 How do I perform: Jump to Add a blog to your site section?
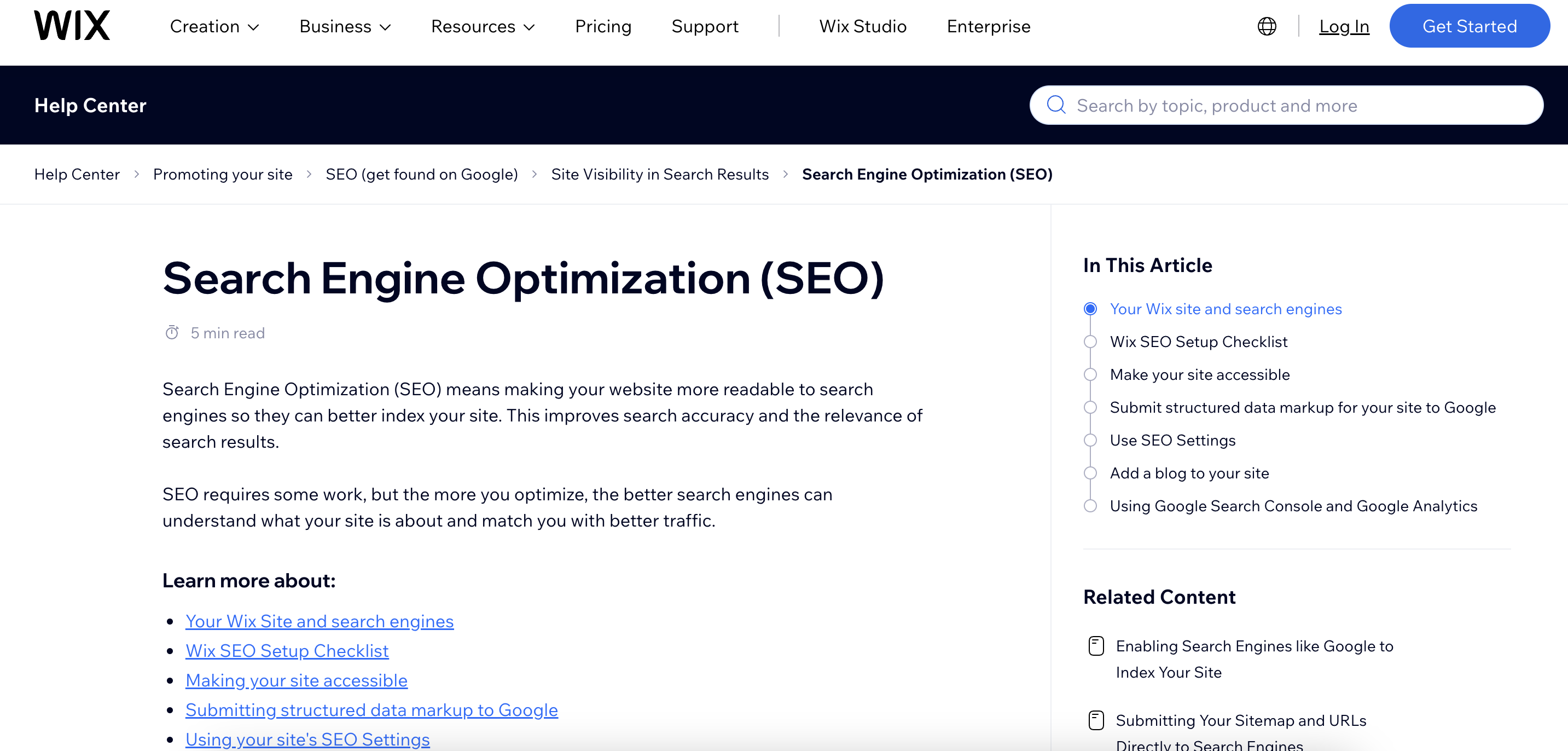pos(1189,473)
